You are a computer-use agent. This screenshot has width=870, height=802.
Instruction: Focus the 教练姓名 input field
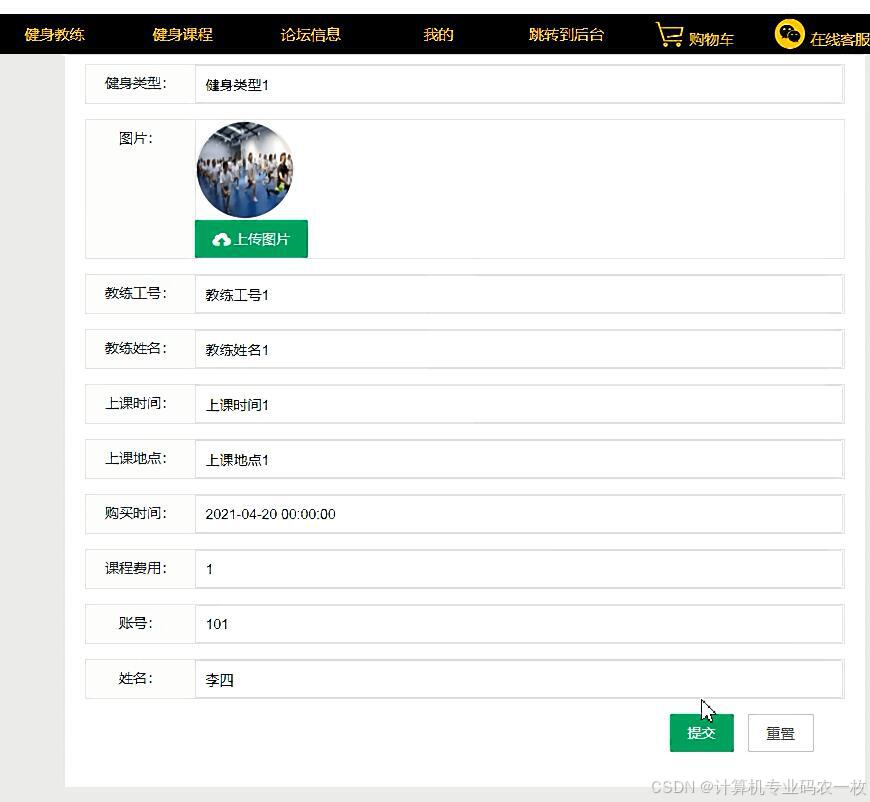coord(519,349)
